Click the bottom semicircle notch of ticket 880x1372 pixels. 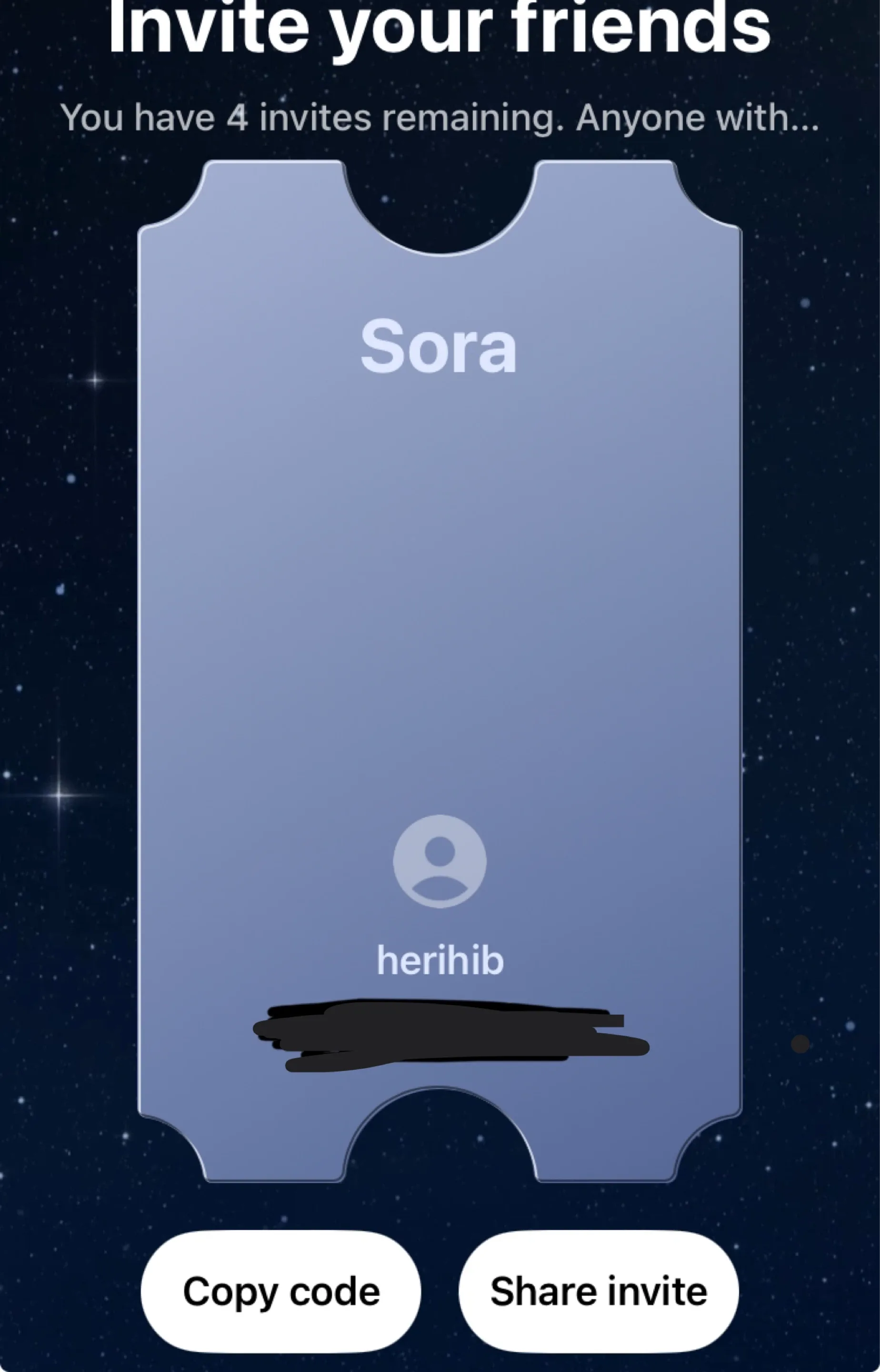(x=440, y=1134)
